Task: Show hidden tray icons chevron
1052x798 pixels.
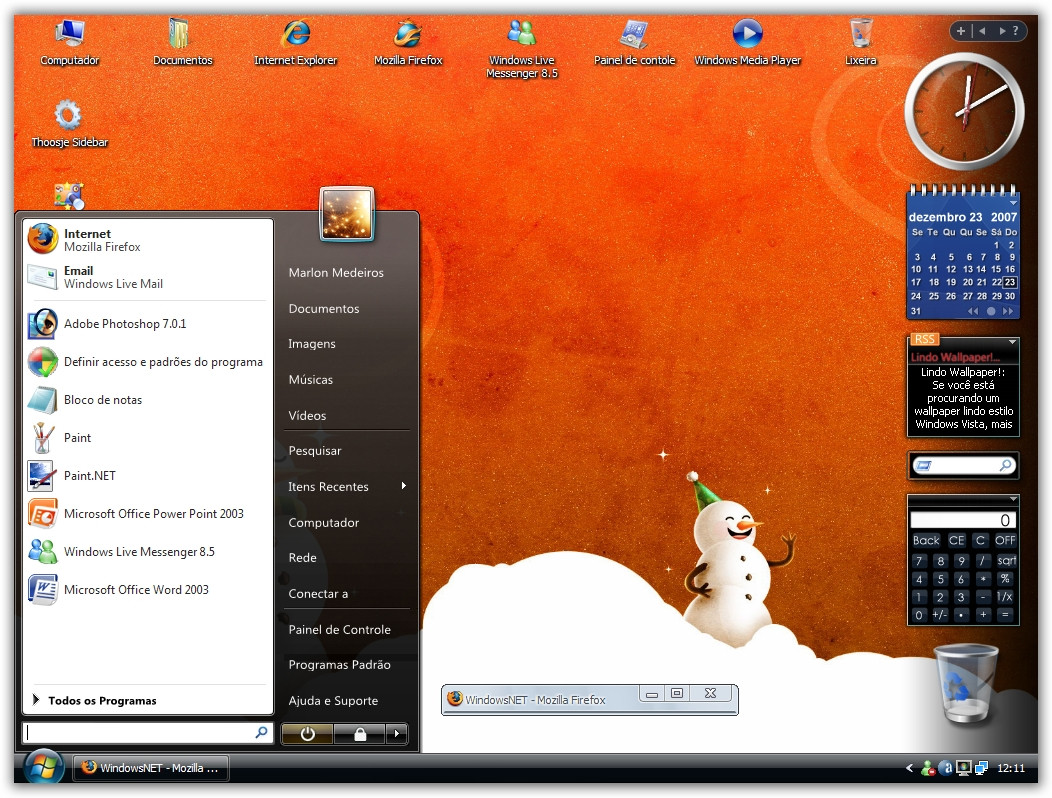Action: (910, 768)
